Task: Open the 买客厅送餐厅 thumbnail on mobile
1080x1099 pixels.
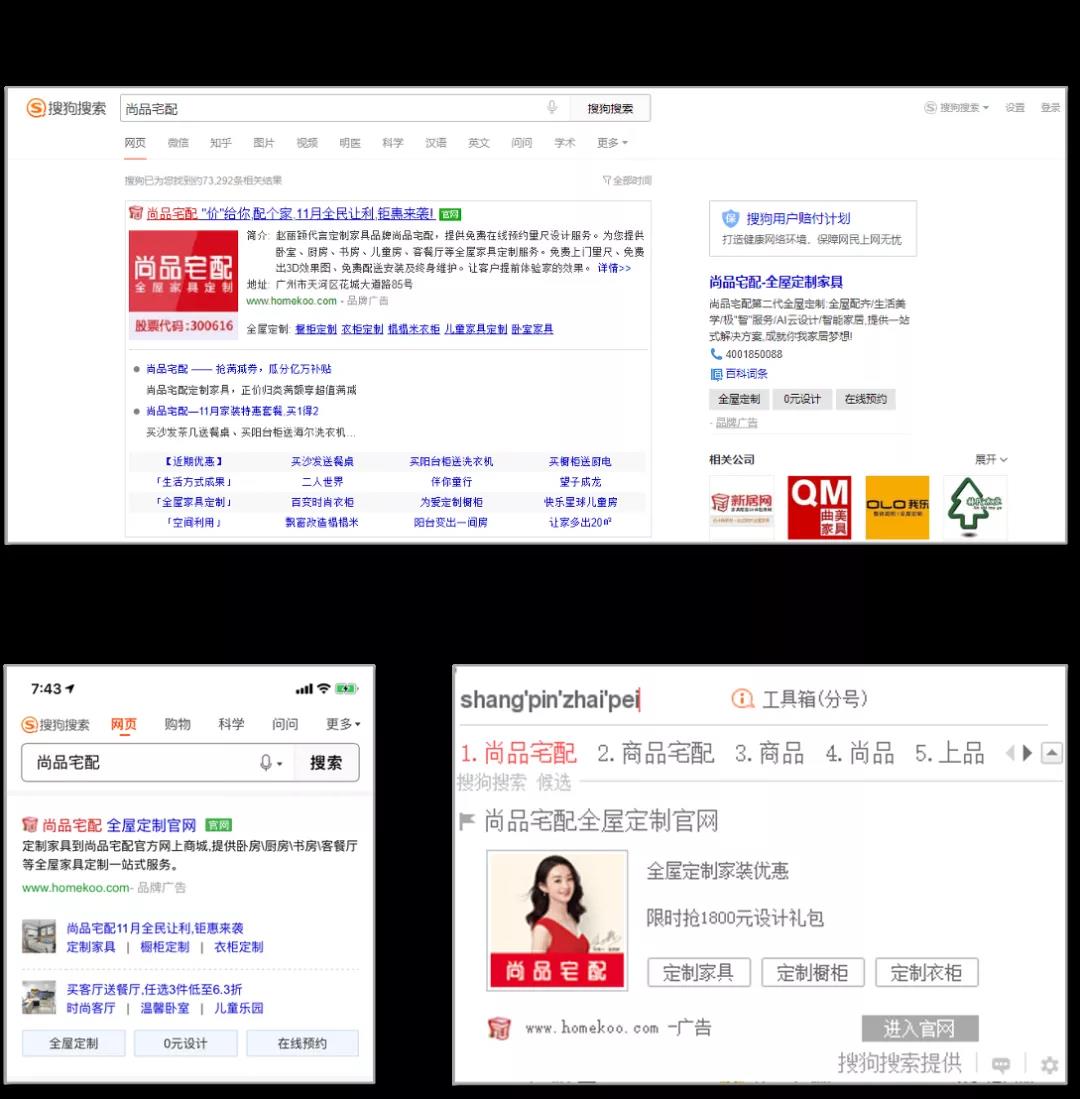Action: (39, 998)
